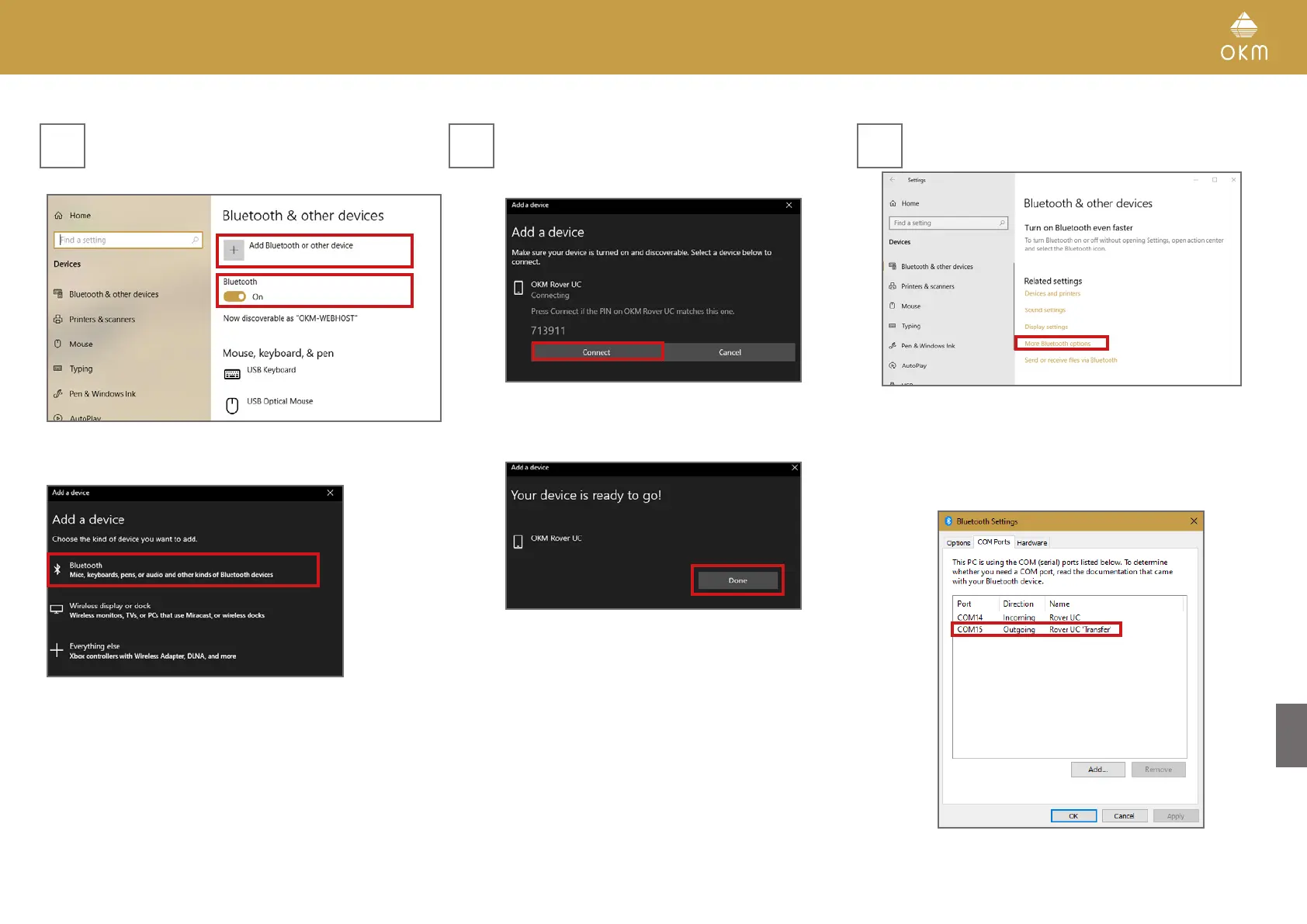1307x924 pixels.
Task: Select Typing in the Related settings window sidebar
Action: pyautogui.click(x=905, y=326)
